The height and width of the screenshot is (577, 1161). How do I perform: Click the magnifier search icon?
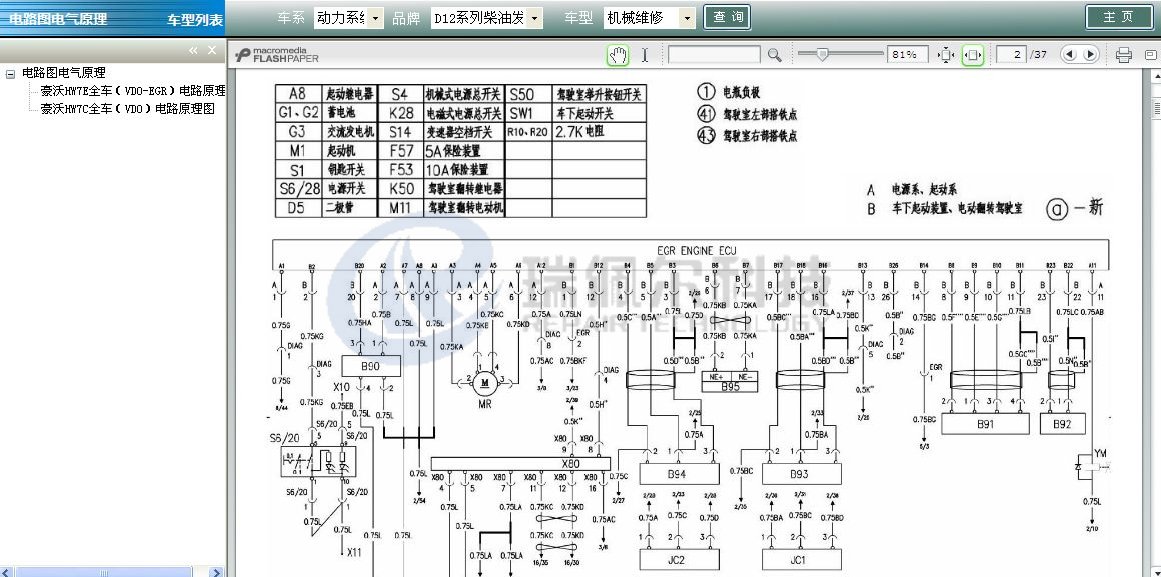774,55
